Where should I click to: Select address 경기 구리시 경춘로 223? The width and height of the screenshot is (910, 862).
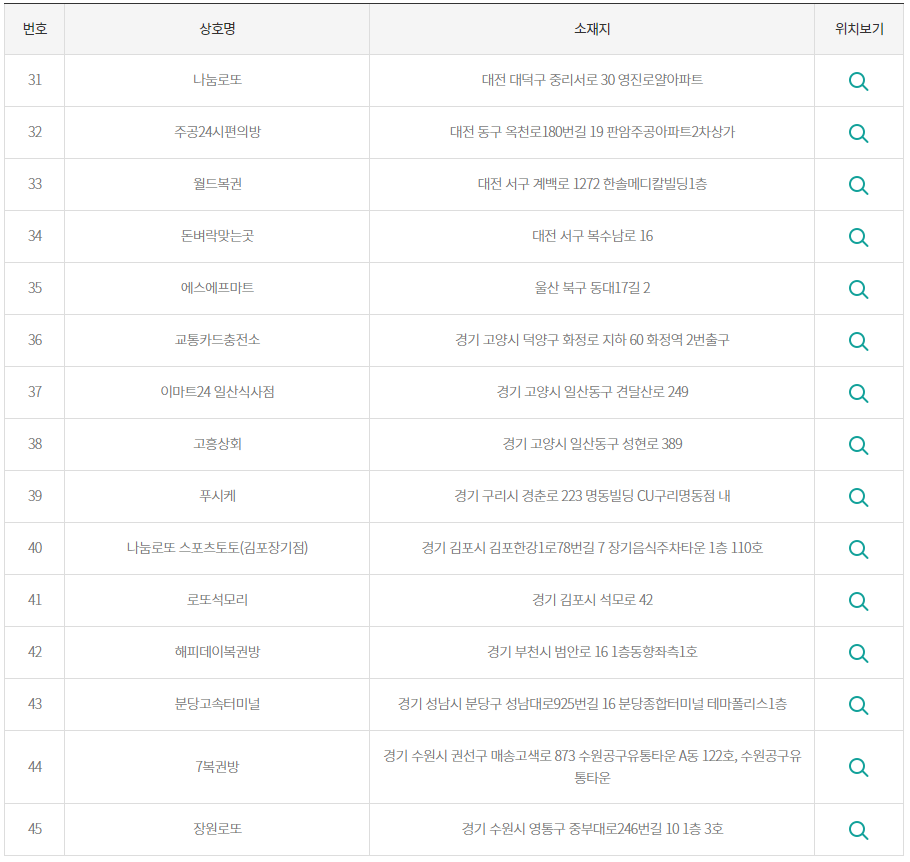(x=518, y=496)
